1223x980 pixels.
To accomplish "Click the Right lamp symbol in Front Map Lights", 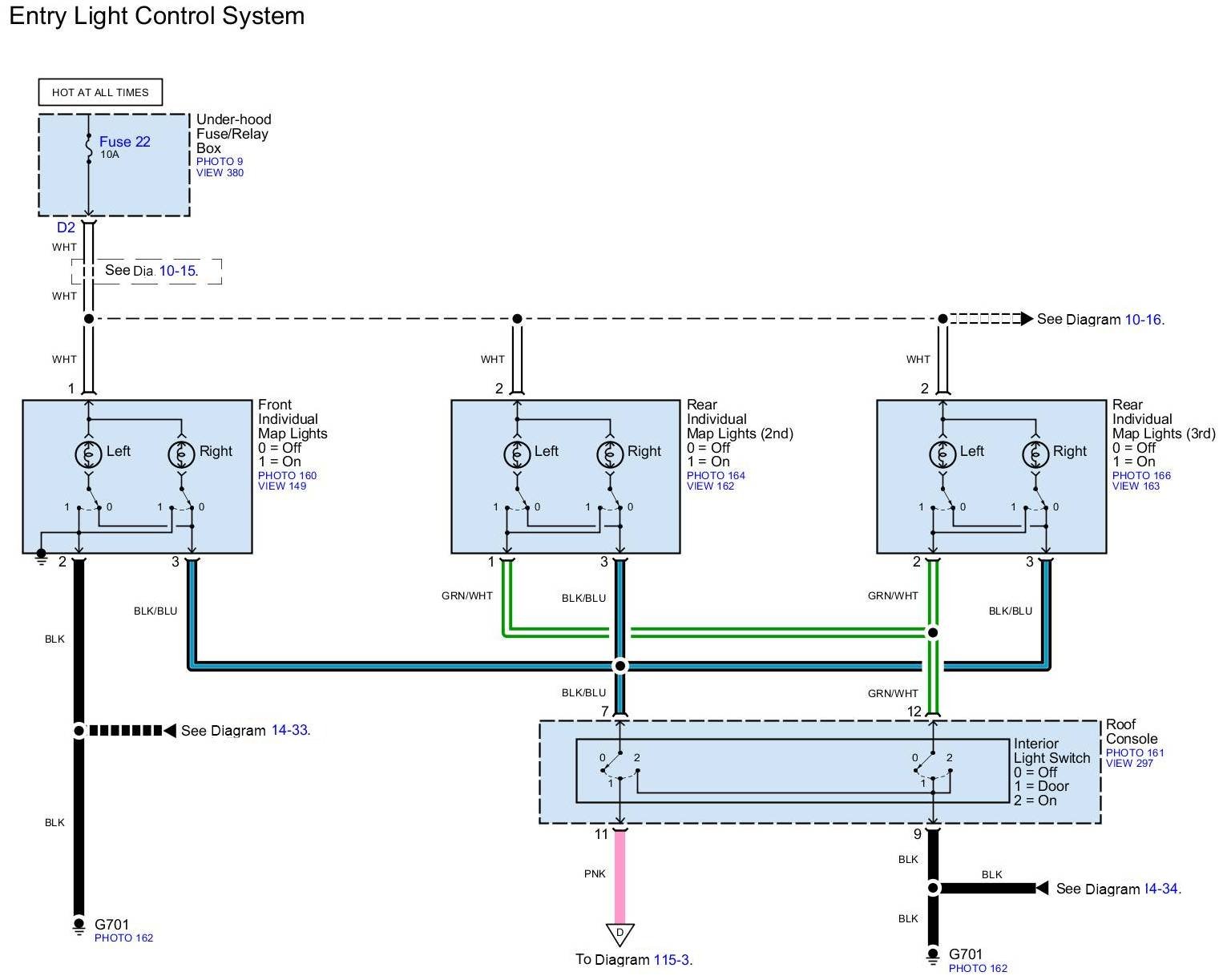I will pos(181,454).
